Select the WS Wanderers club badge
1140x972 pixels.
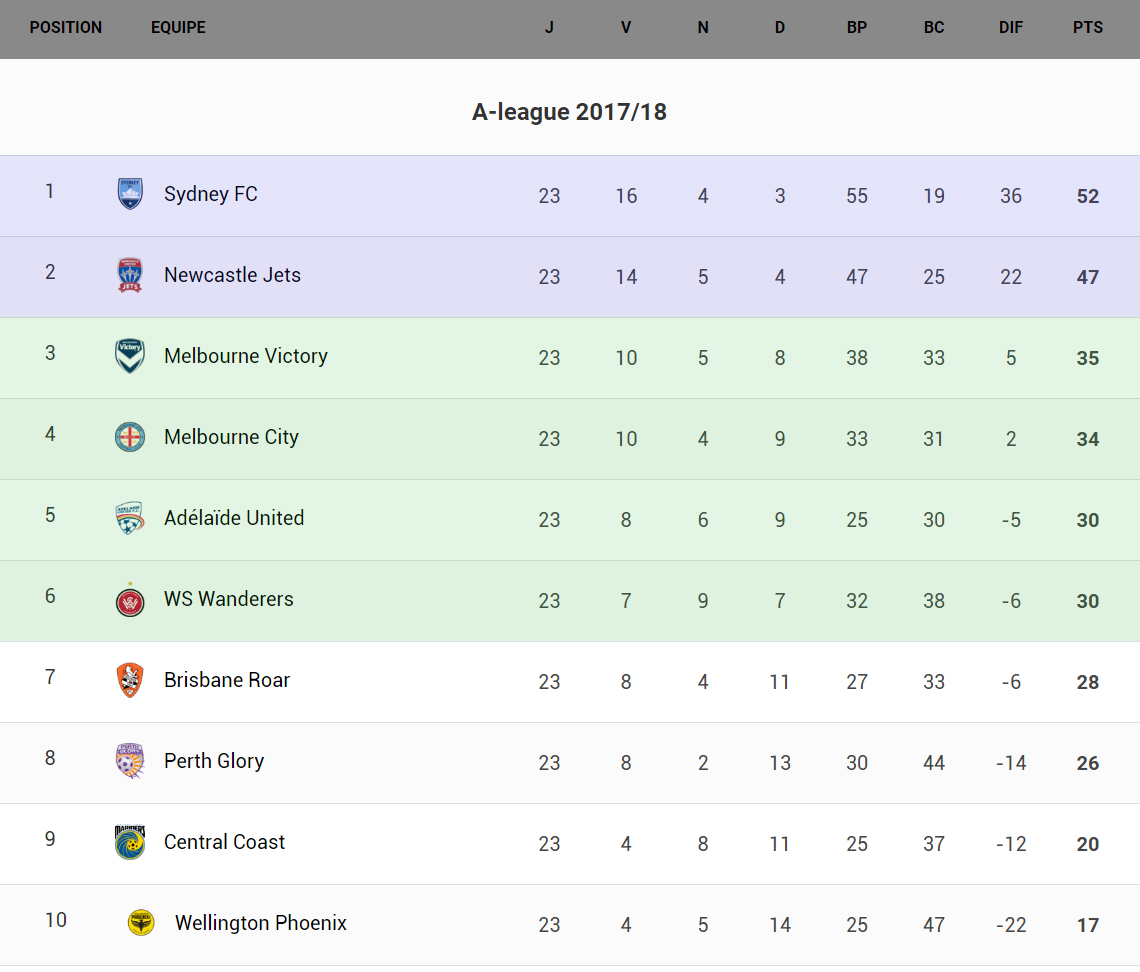(130, 600)
